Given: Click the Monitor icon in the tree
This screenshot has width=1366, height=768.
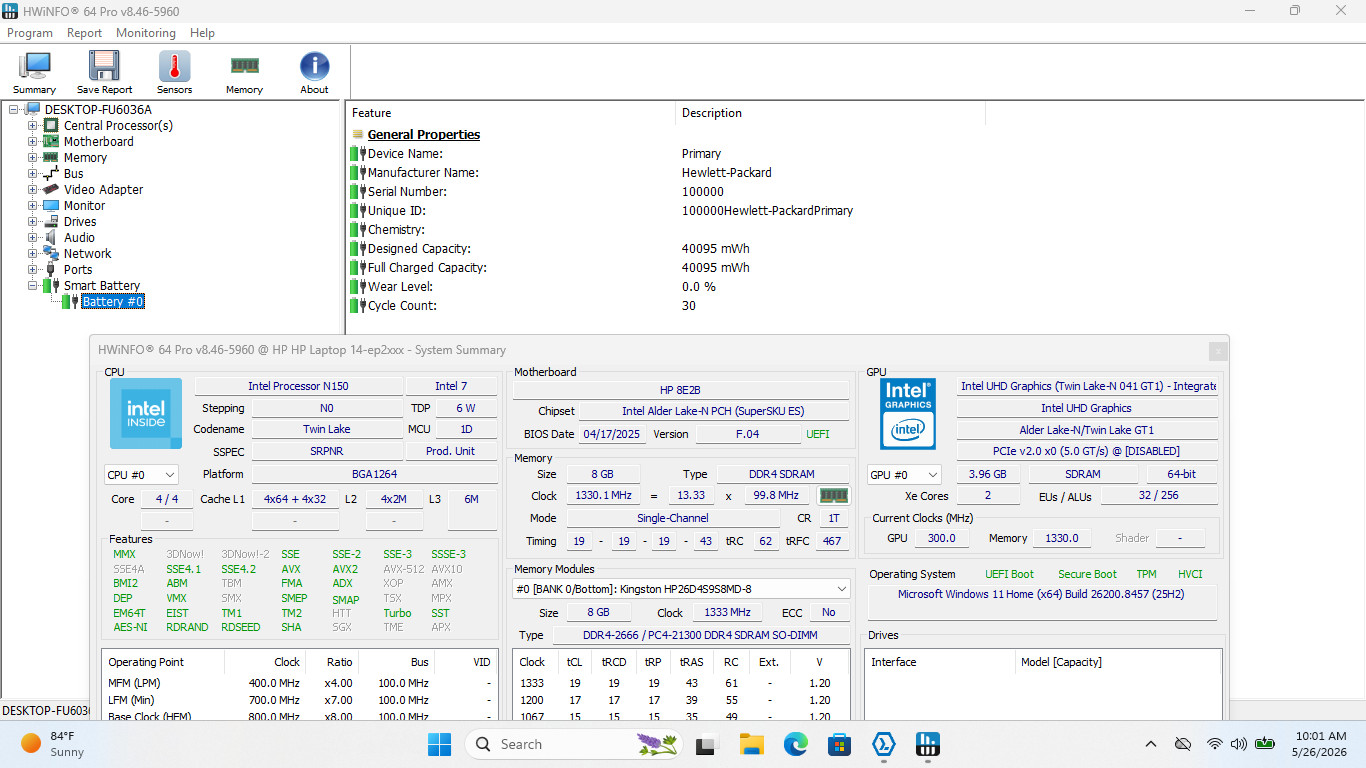Looking at the screenshot, I should [x=51, y=205].
